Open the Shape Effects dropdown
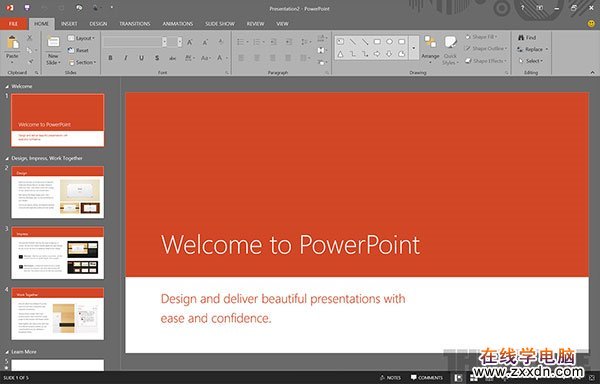This screenshot has width=600, height=384. pyautogui.click(x=486, y=61)
